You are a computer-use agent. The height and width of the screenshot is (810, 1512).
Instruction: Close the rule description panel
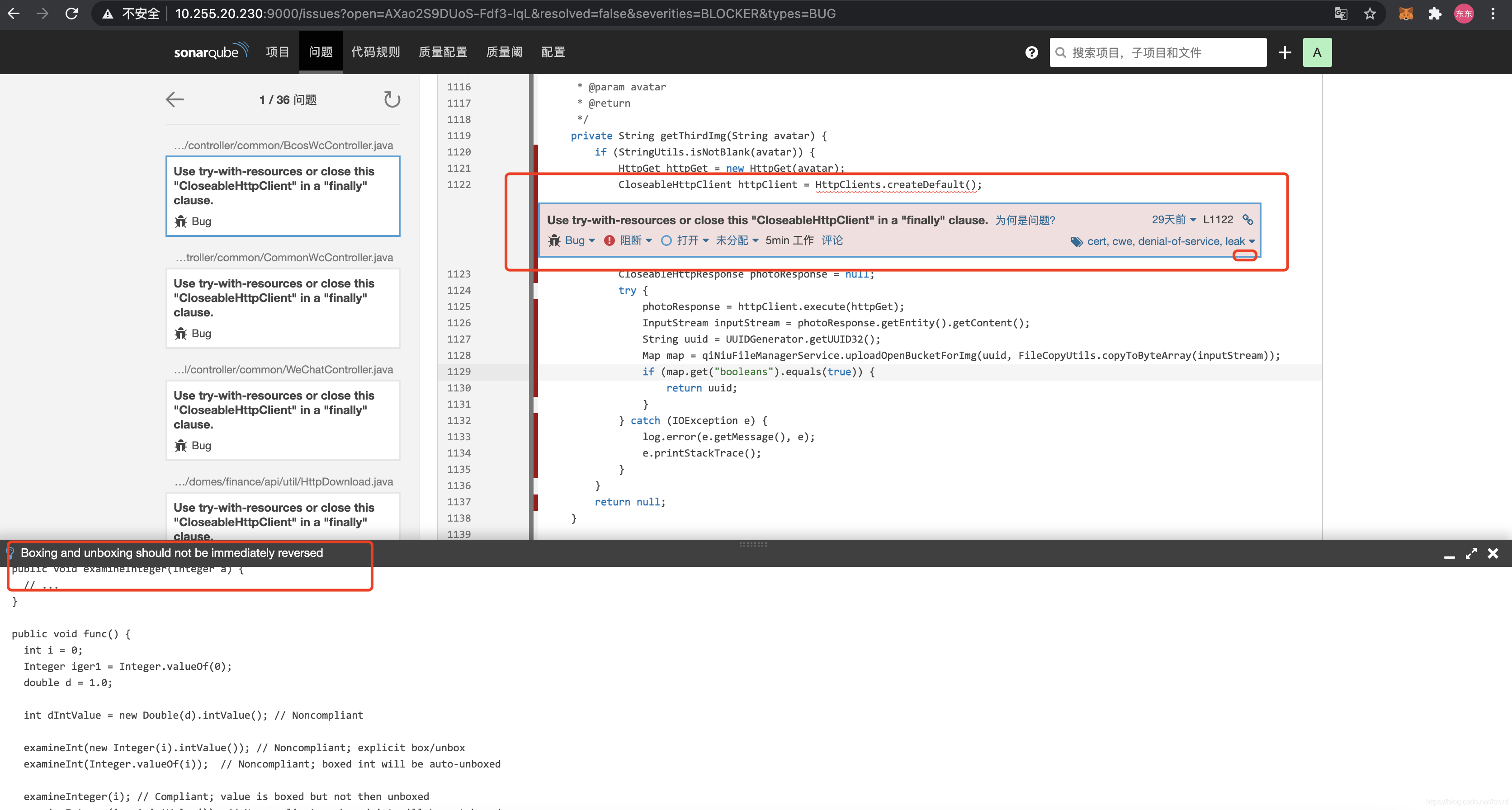[x=1493, y=554]
